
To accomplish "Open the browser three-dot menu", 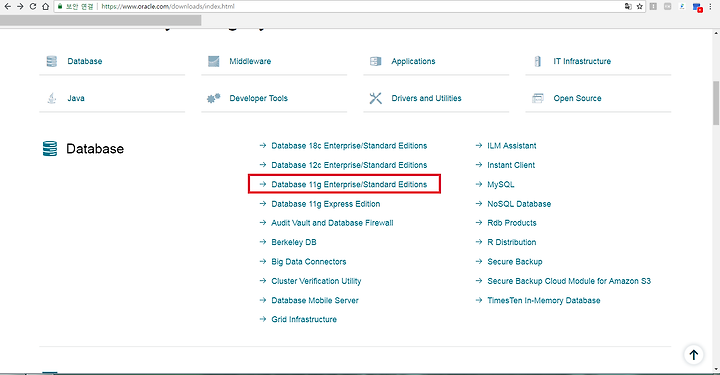I will click(x=711, y=6).
